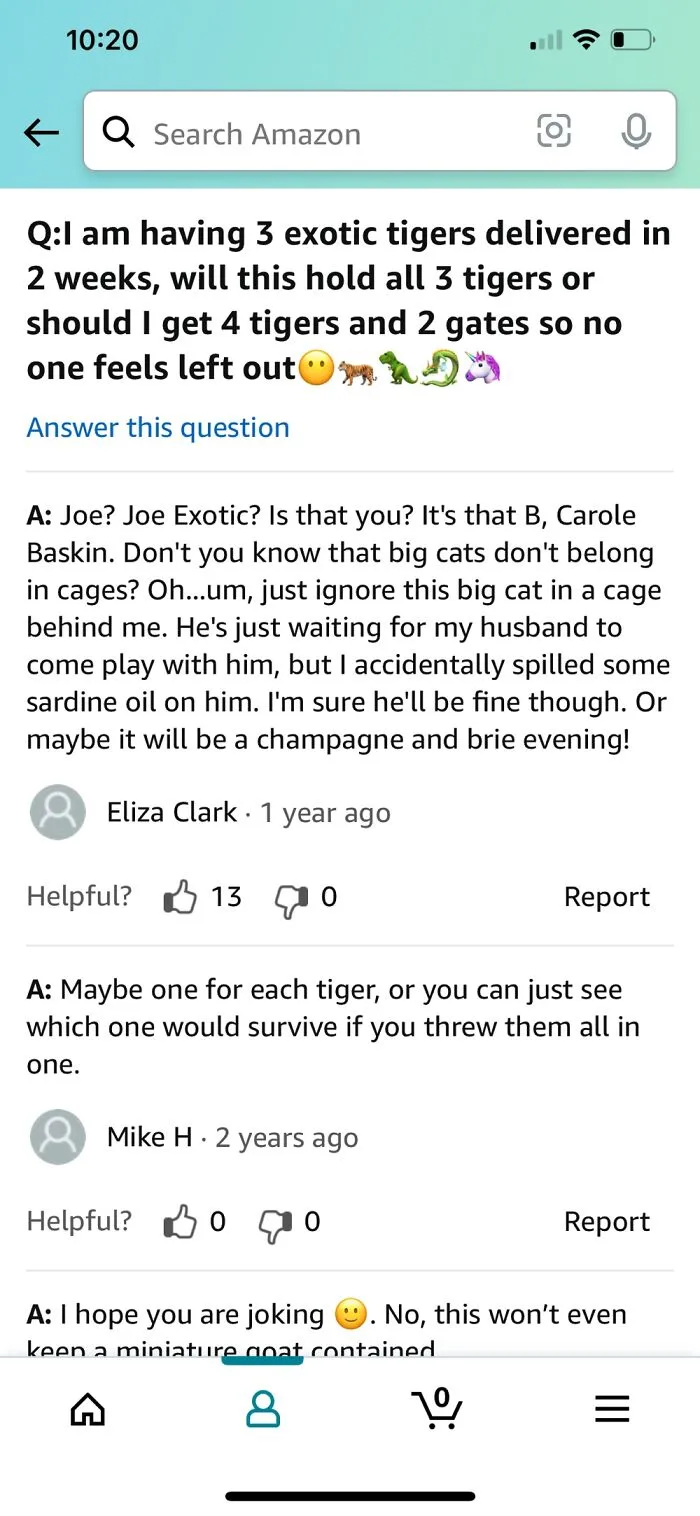Report Eliza Clark's answer
Viewport: 700px width, 1516px height.
pos(607,897)
